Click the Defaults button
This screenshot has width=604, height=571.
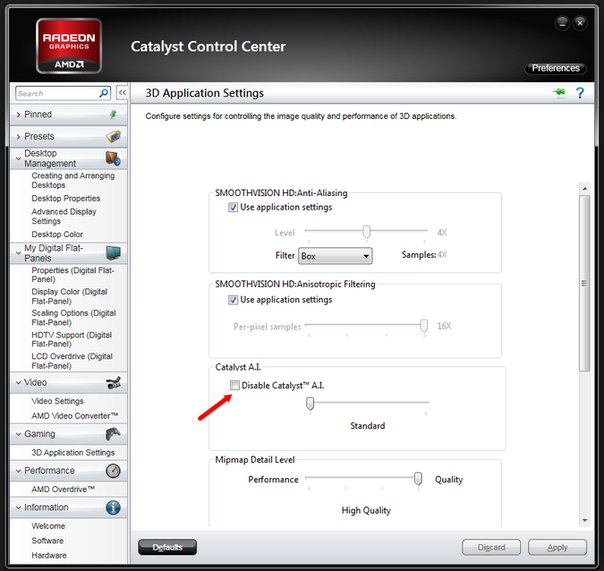click(x=167, y=547)
